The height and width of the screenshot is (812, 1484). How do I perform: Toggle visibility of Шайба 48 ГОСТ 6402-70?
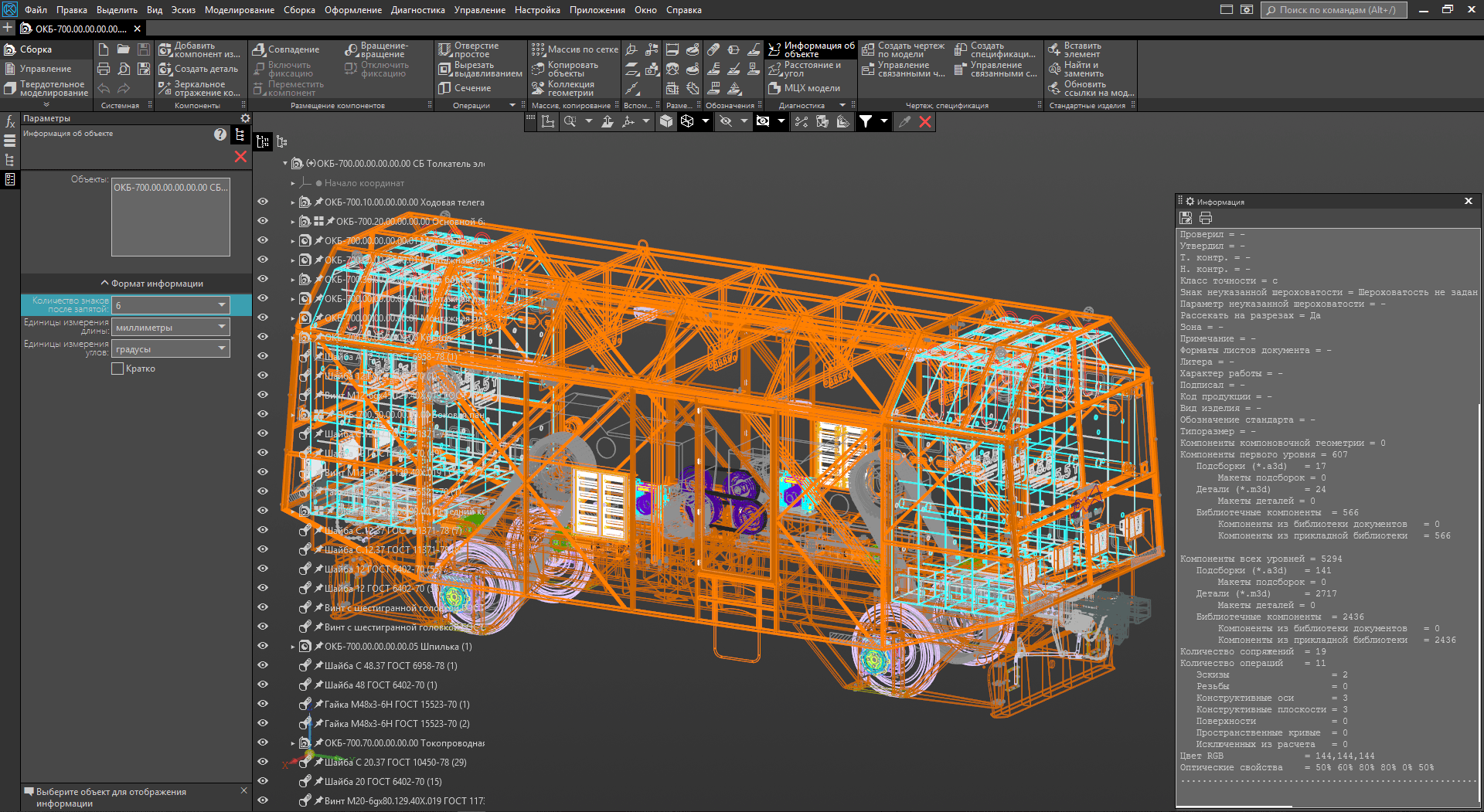point(263,685)
